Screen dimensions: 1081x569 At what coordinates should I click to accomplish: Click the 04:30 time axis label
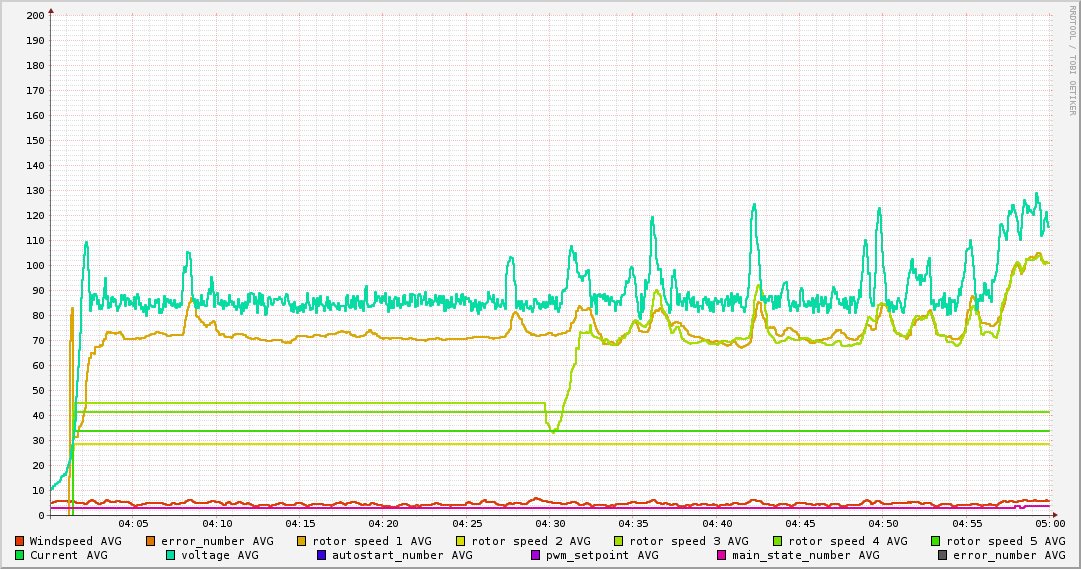[x=550, y=524]
